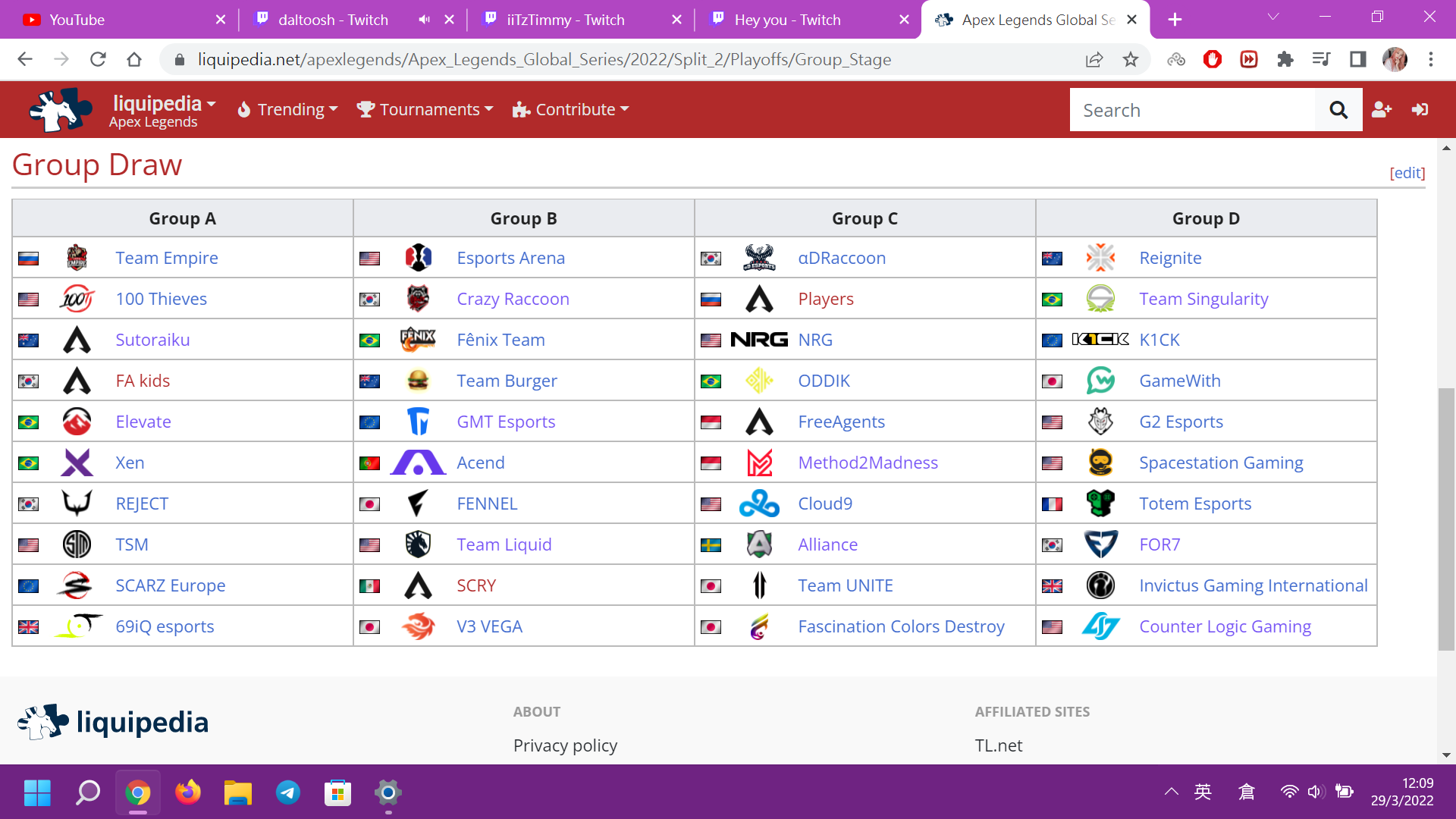This screenshot has height=819, width=1456.
Task: Click the NRG logo icon
Action: click(x=759, y=340)
